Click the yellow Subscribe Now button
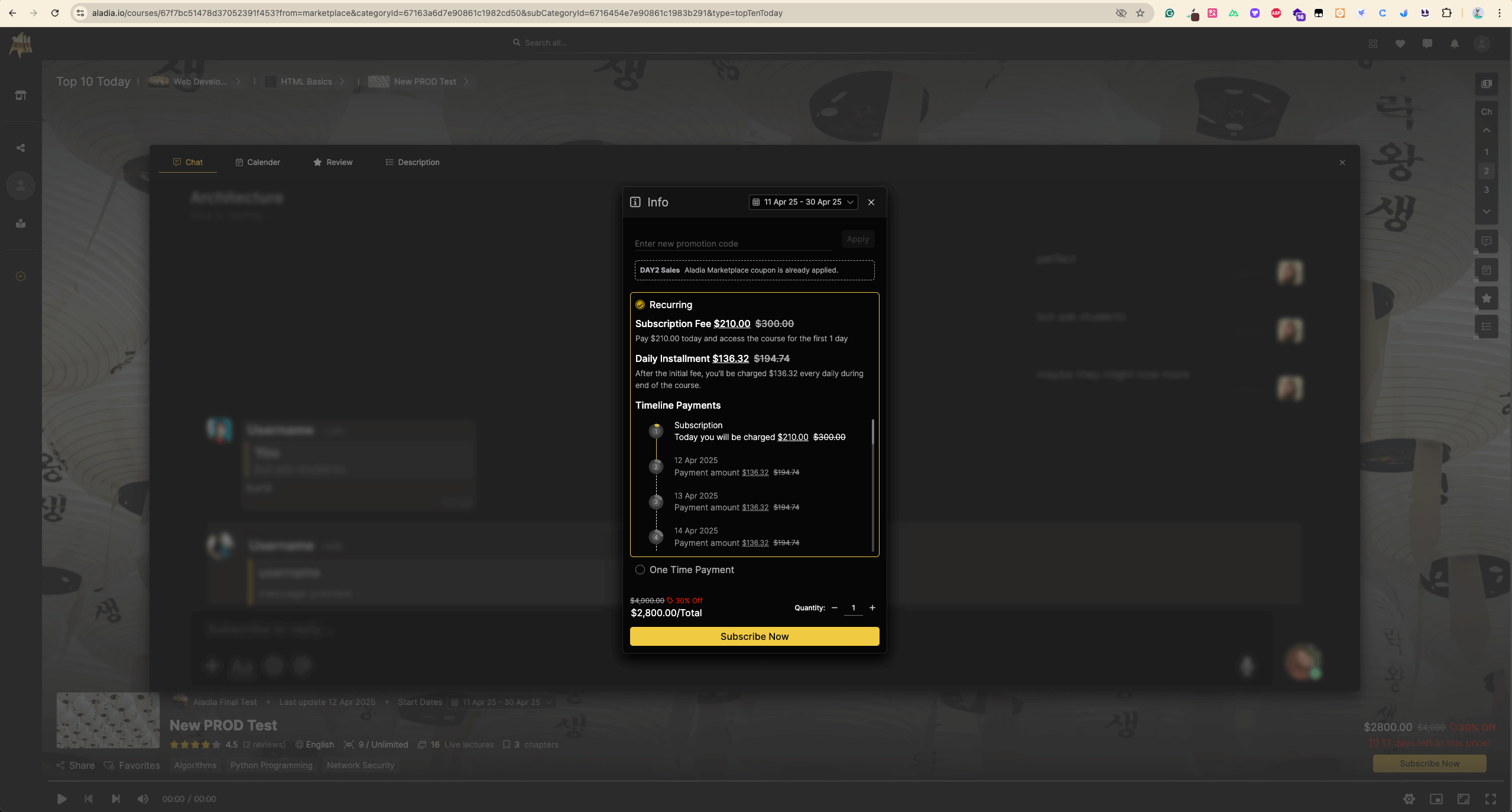Viewport: 1512px width, 812px height. coord(754,636)
